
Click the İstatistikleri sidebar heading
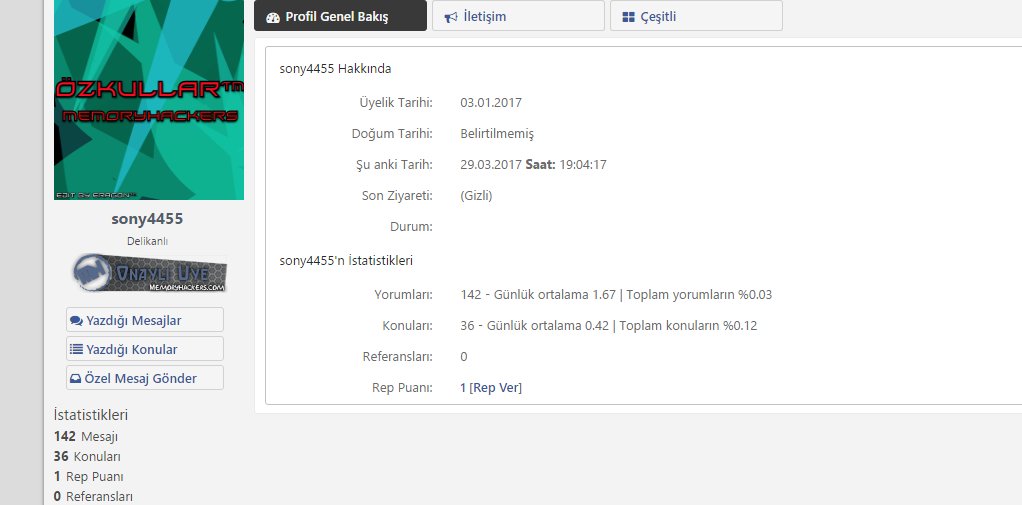(x=91, y=415)
